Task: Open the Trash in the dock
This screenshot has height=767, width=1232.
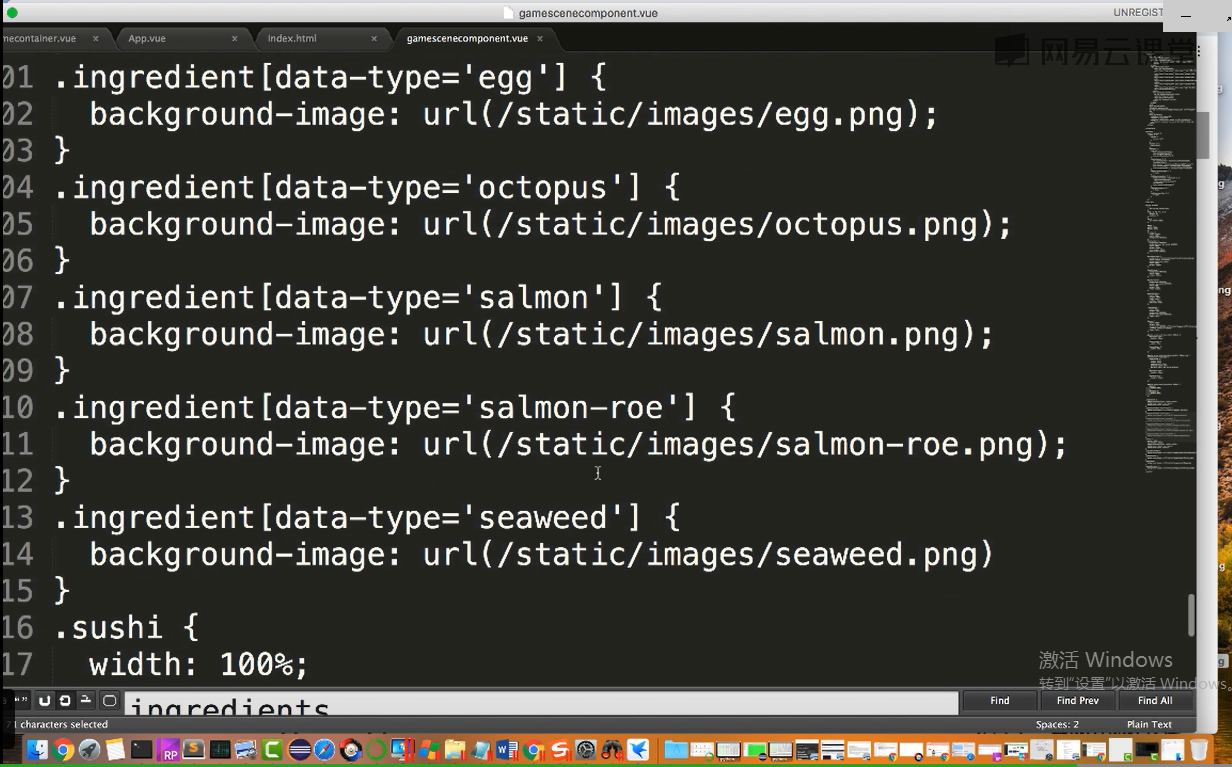Action: click(x=1198, y=750)
